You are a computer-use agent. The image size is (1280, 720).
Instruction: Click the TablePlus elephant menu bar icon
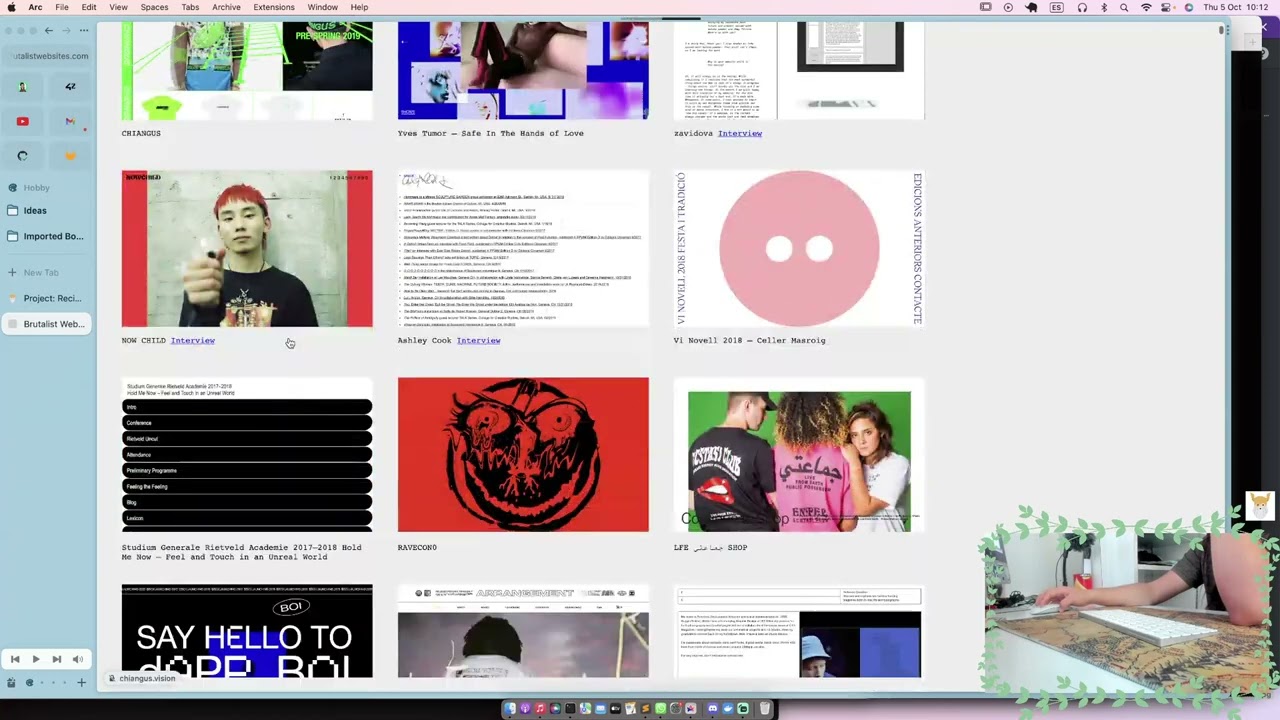point(1031,7)
